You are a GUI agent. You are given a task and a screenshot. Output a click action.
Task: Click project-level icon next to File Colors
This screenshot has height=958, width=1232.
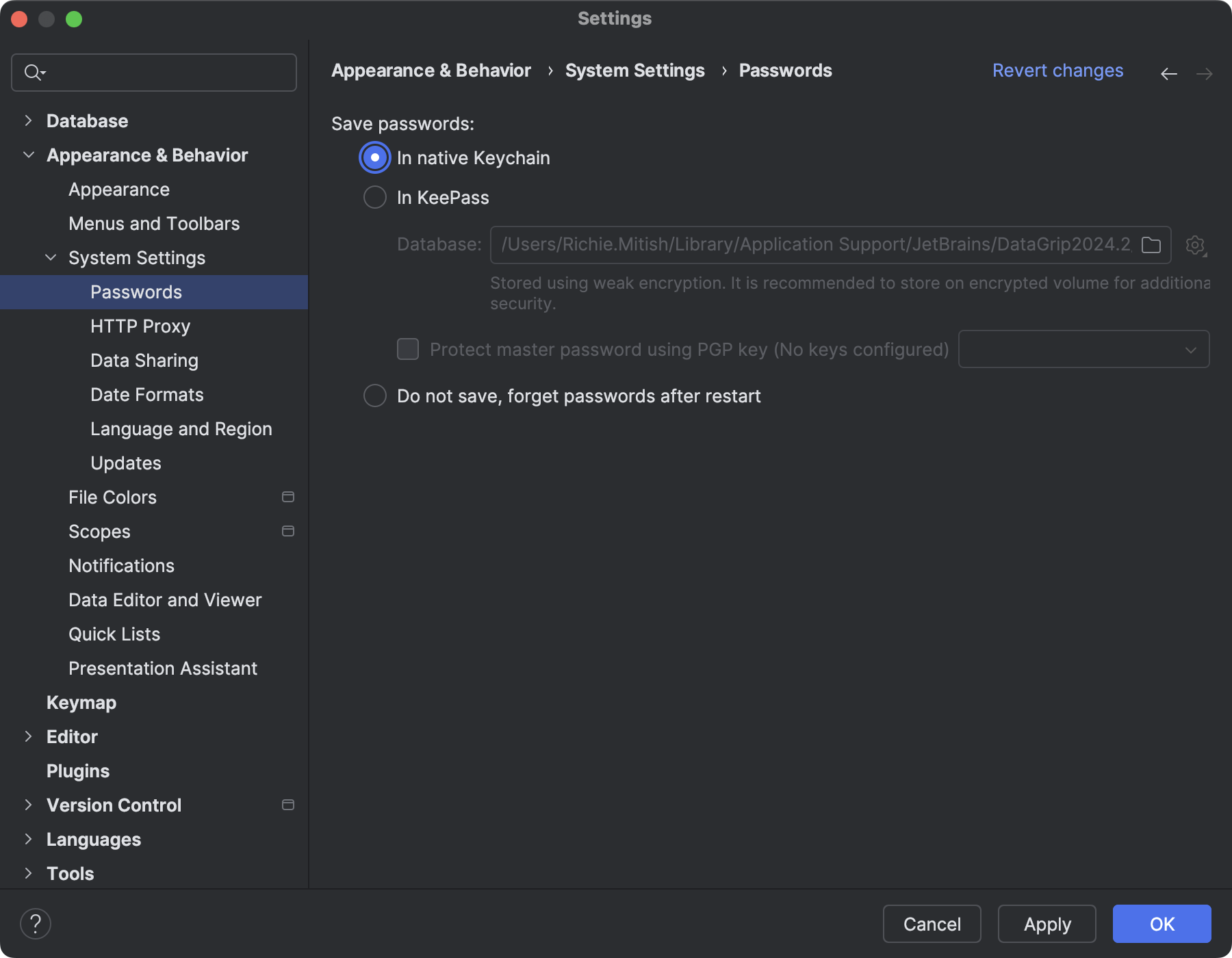click(x=288, y=497)
